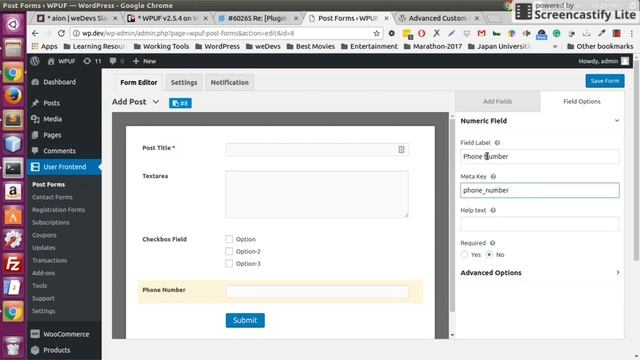
Task: Open the Transactions submenu link
Action: (49, 260)
